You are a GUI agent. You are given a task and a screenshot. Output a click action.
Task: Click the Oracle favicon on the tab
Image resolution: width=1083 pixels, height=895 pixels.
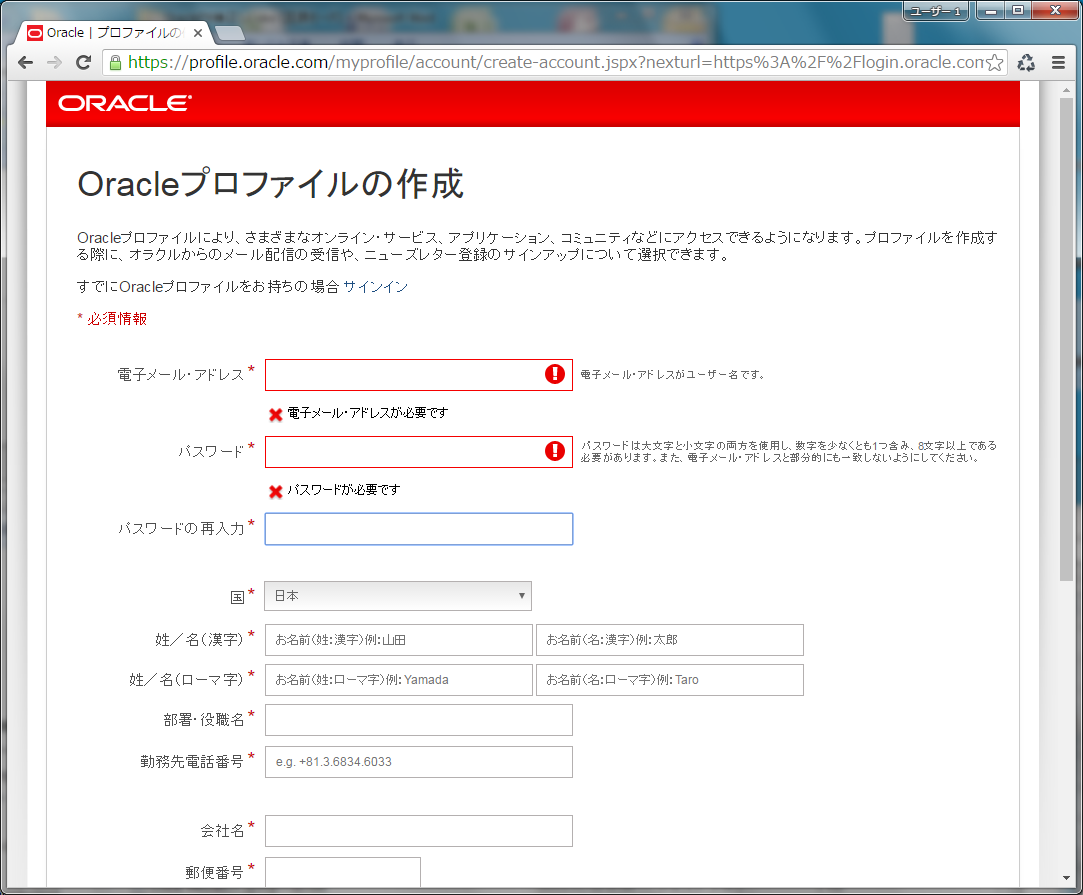click(x=35, y=33)
